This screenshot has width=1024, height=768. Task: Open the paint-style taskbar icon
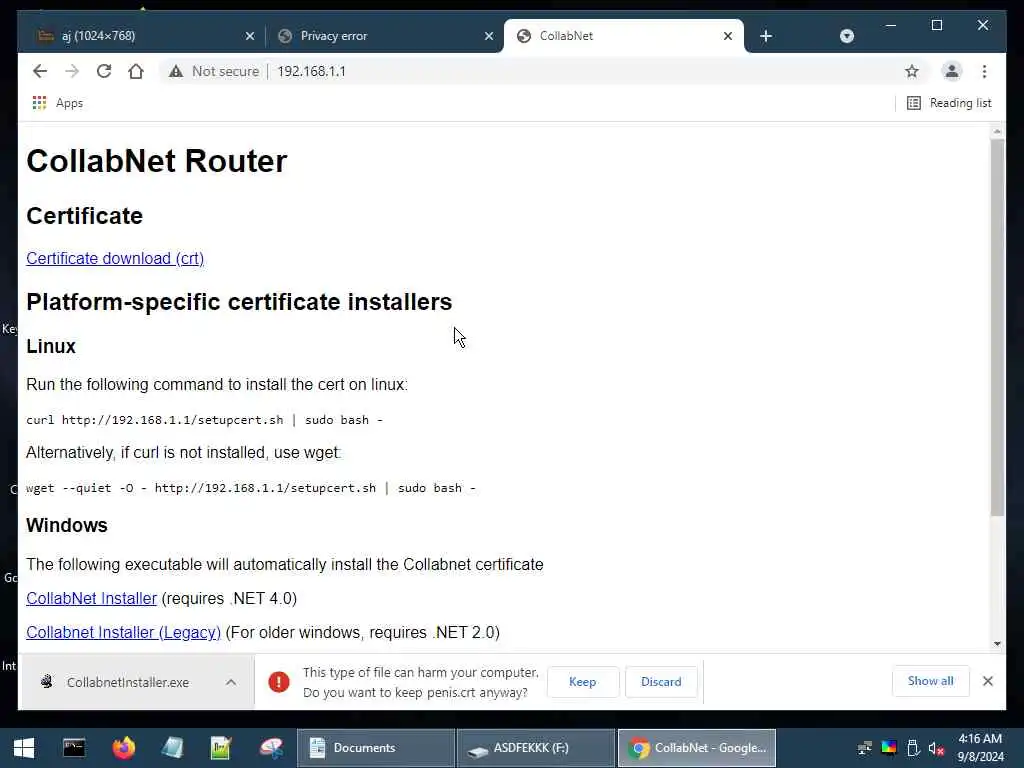271,748
